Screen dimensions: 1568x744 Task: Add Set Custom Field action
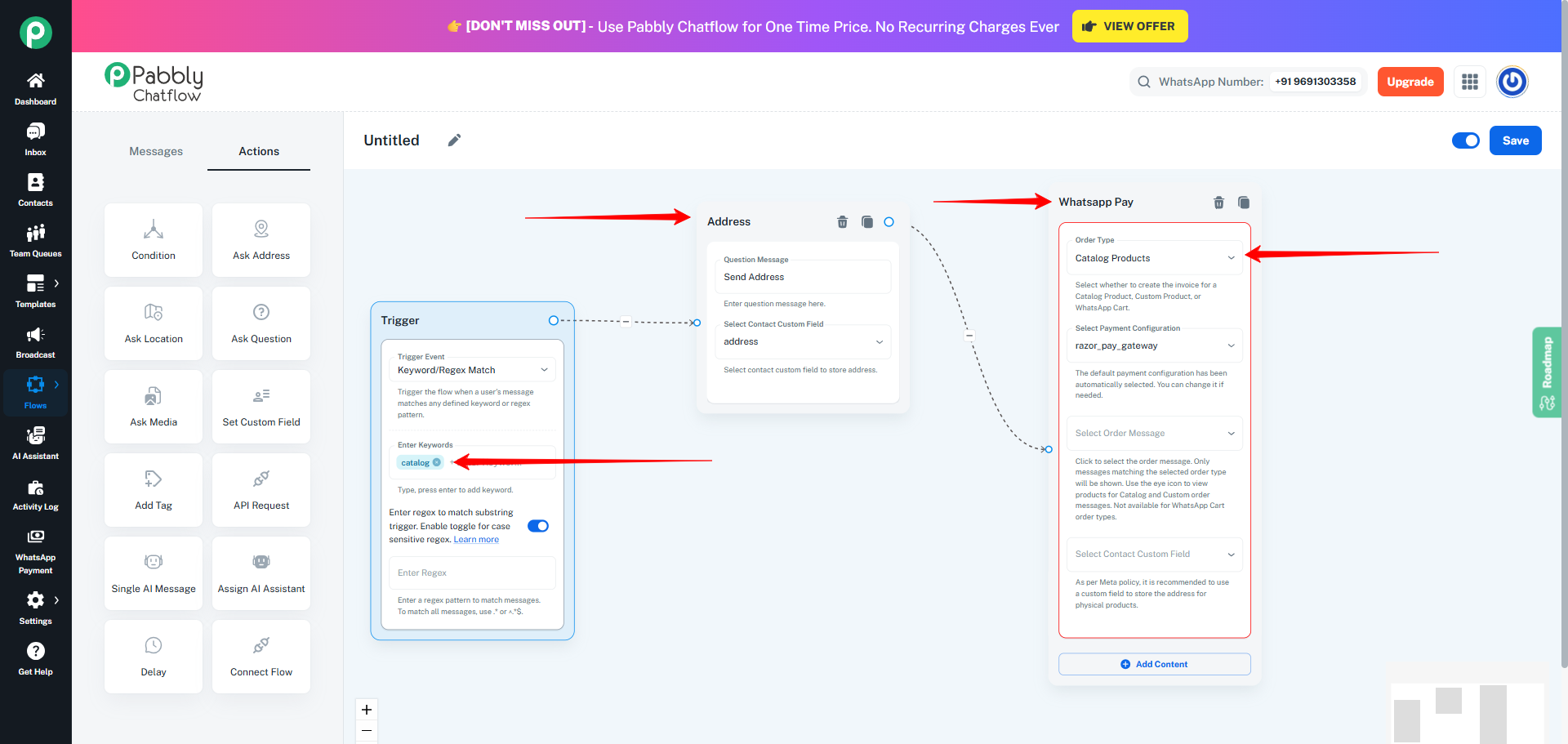[x=261, y=407]
